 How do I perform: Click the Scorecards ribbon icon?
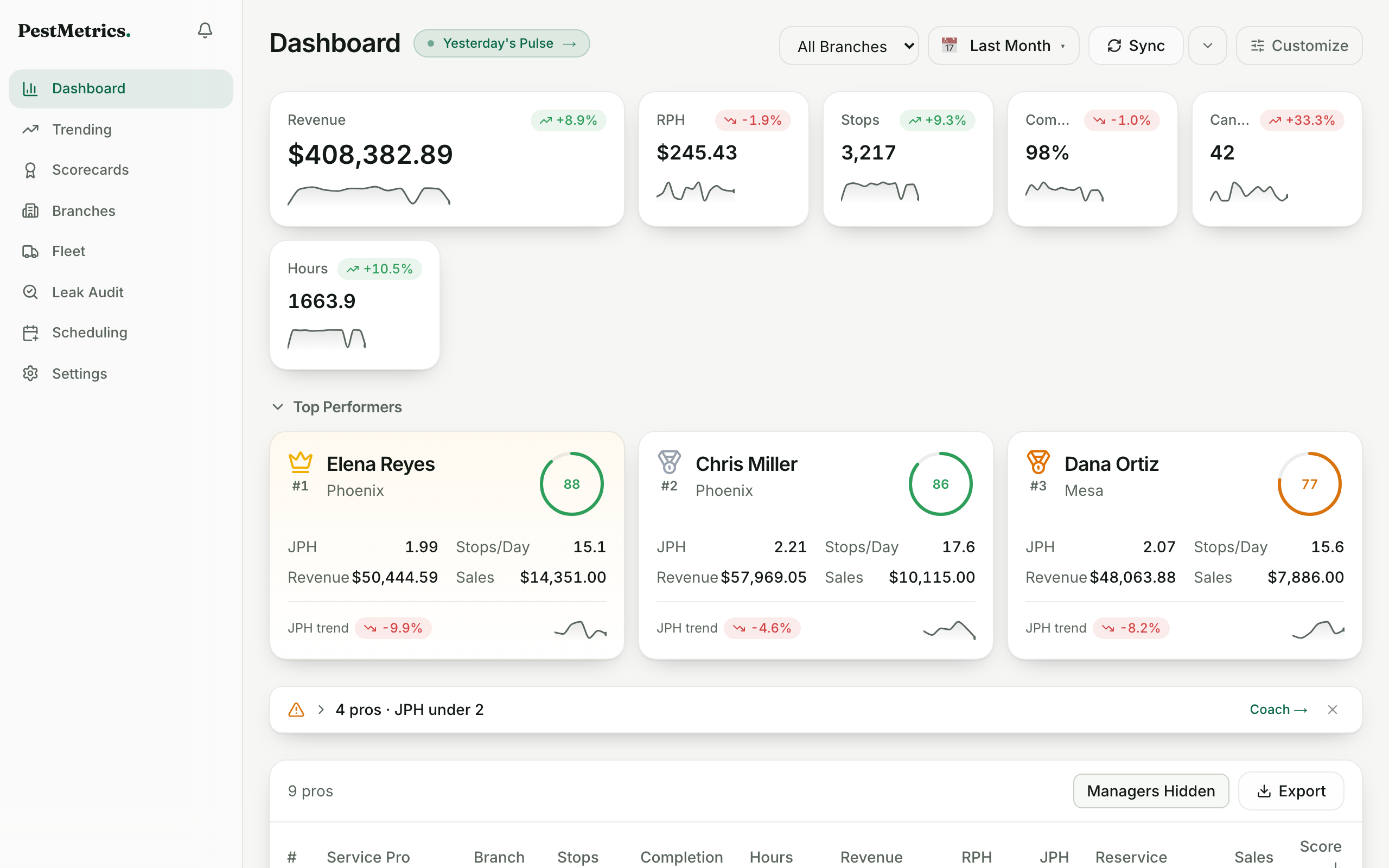30,170
